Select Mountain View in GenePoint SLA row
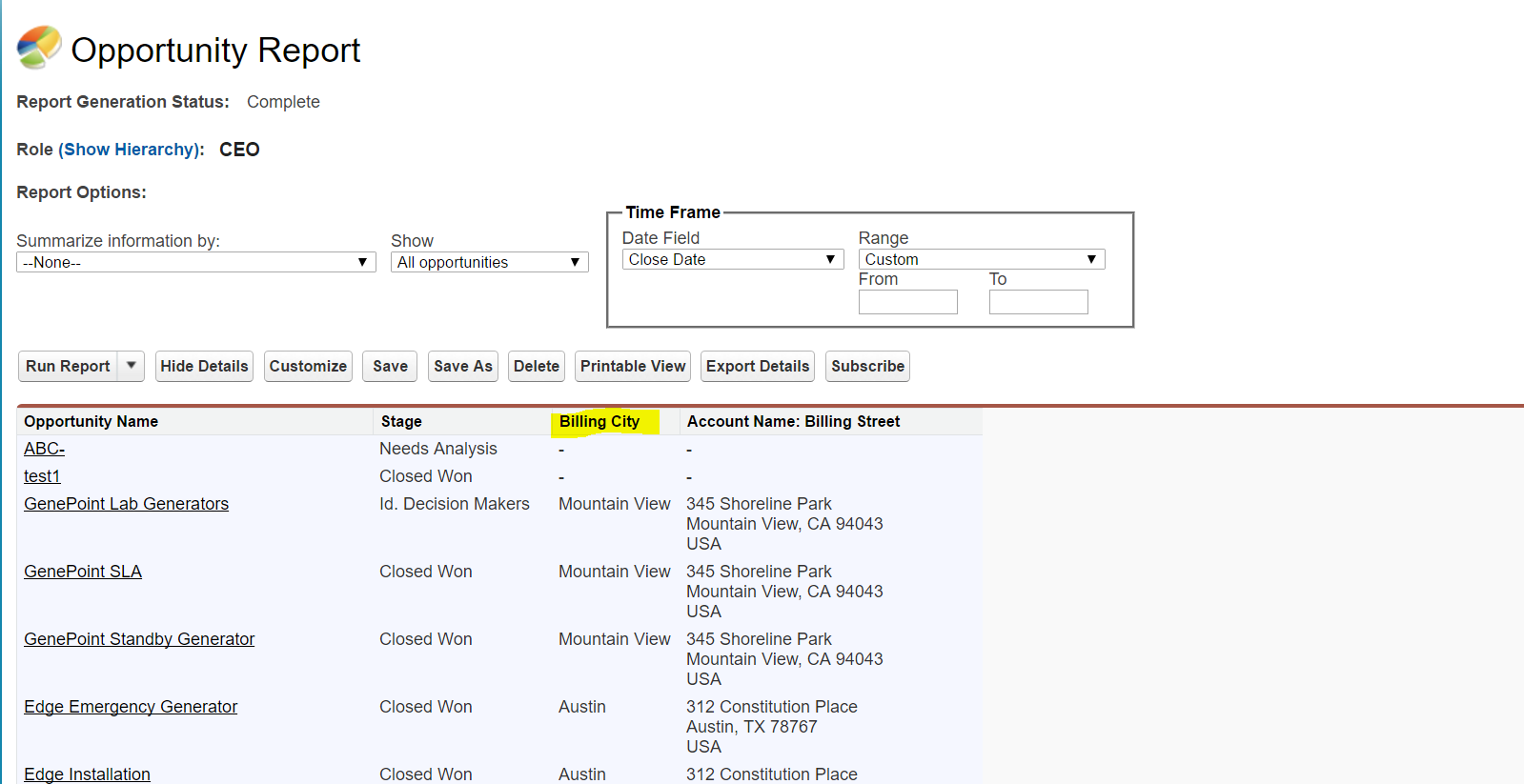 [615, 572]
